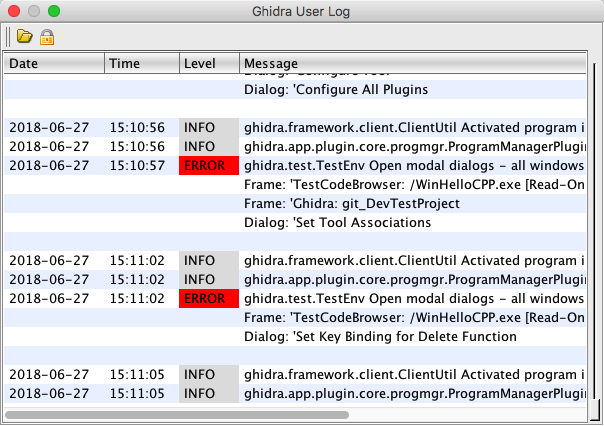Click the horizontal scrollbar thumb at bottom
This screenshot has height=426, width=604.
176,413
